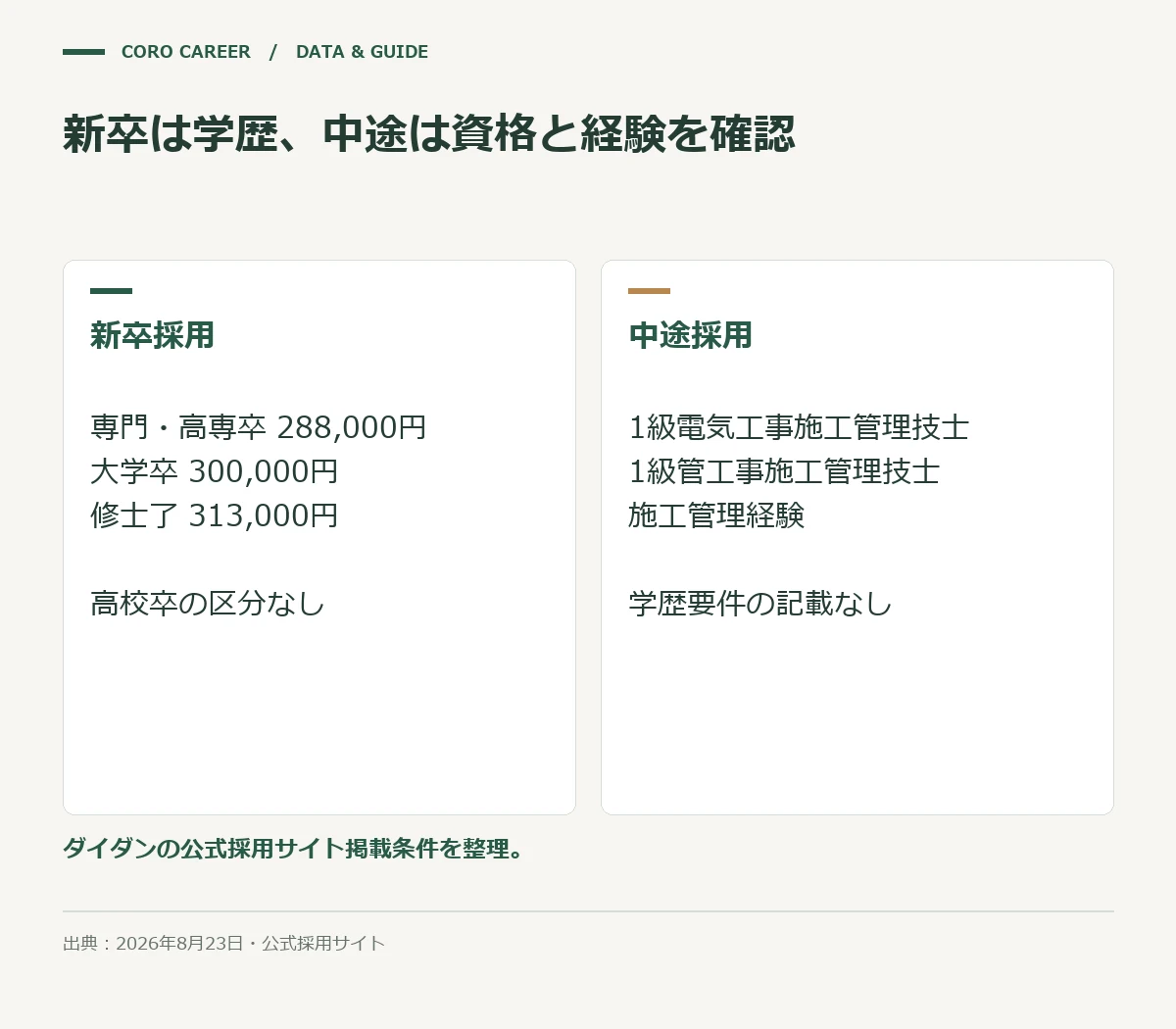Select the 新卒採用 card heading

click(152, 335)
